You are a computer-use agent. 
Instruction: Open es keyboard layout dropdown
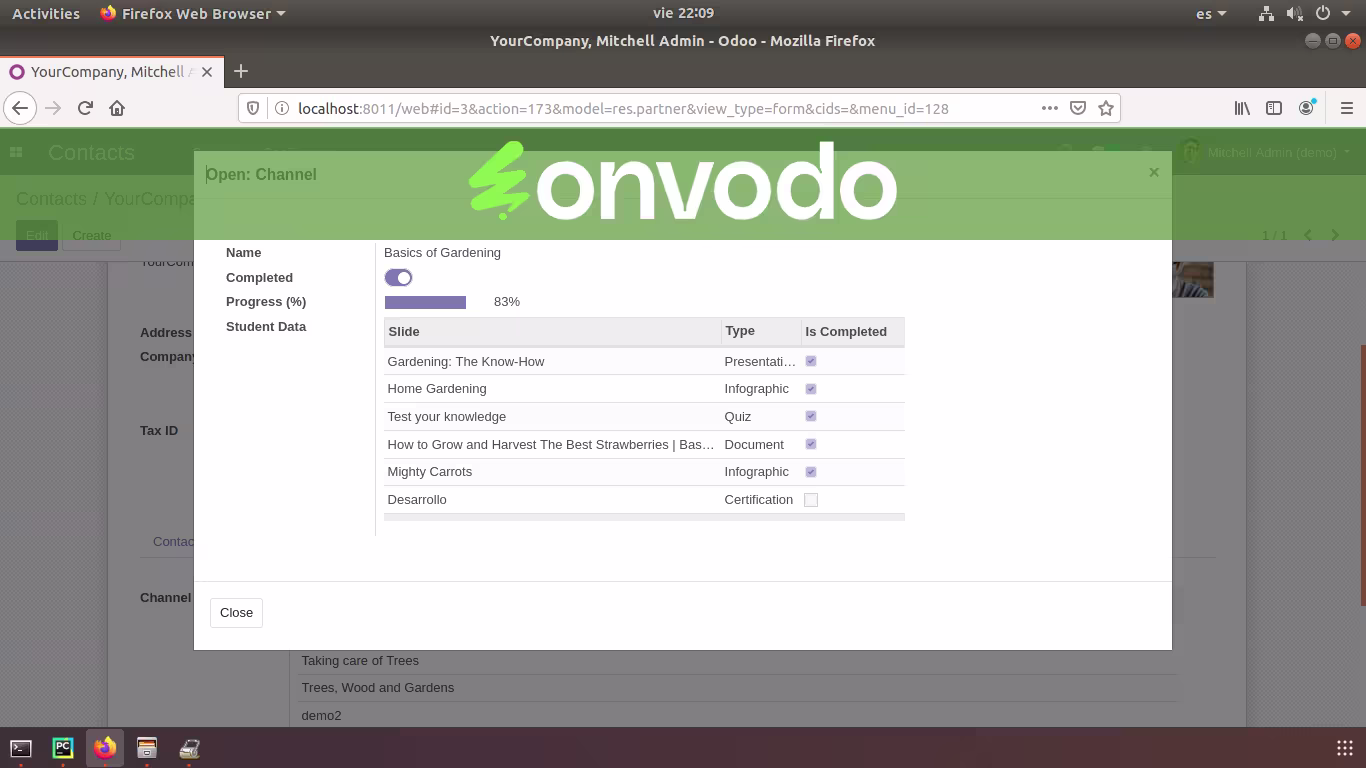(1211, 13)
